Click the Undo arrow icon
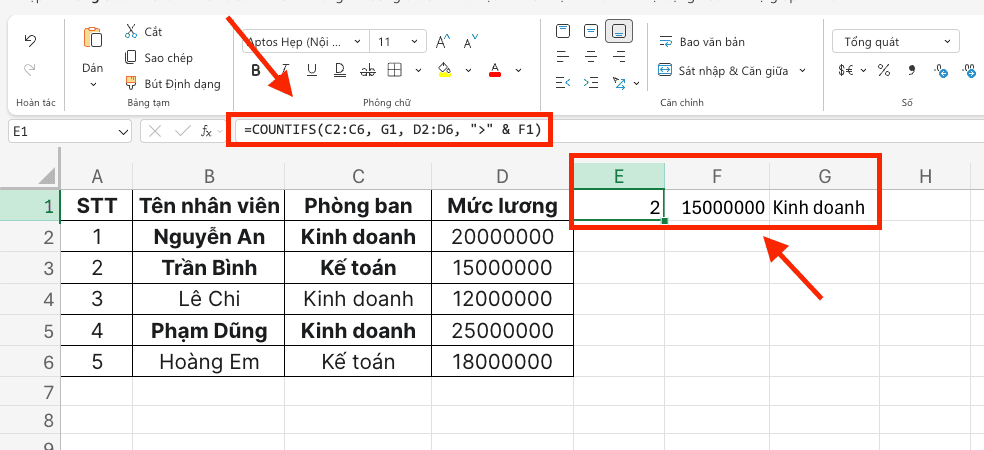 click(x=30, y=41)
